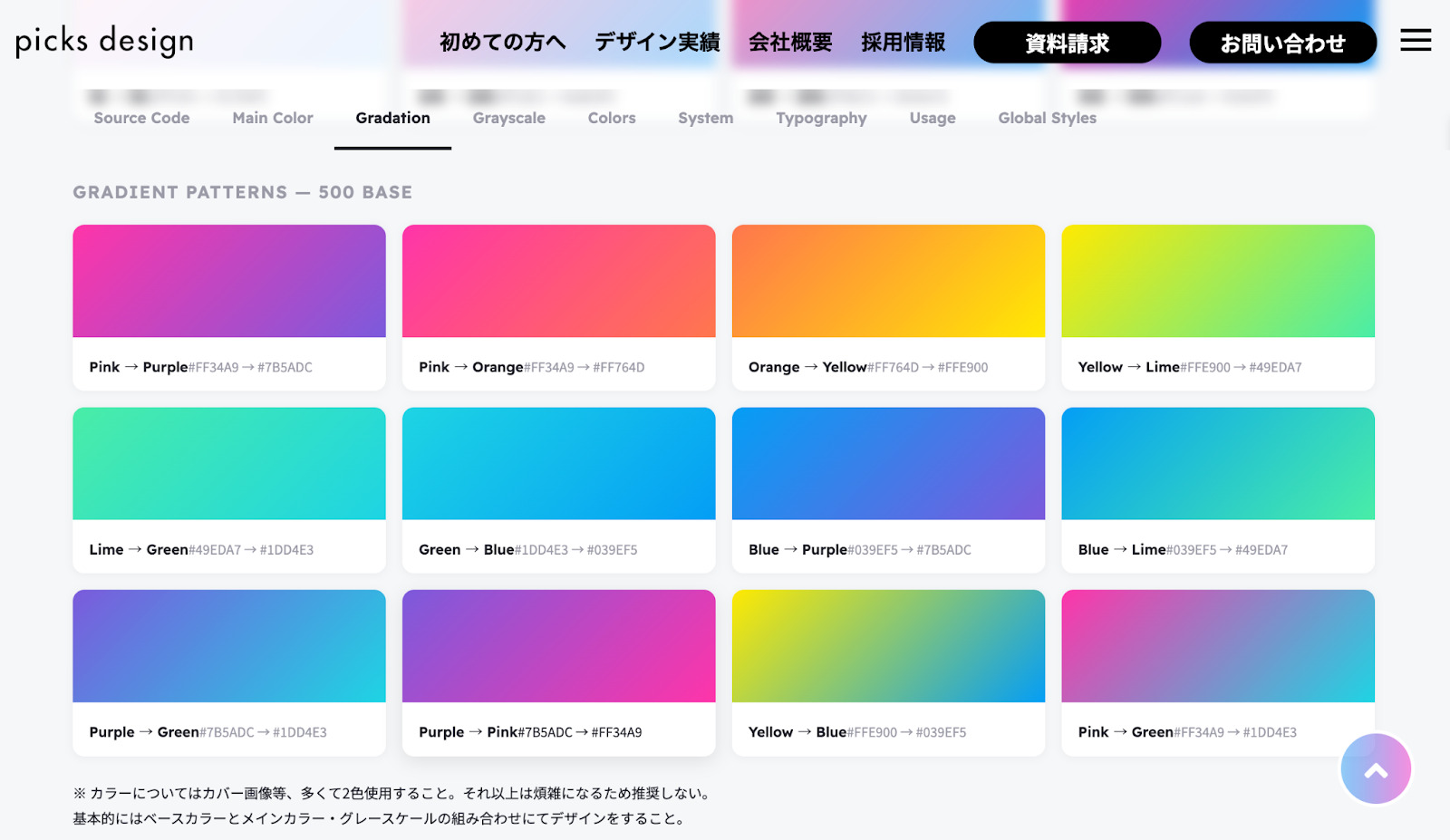Switch to the Global Styles tab

pos(1047,118)
